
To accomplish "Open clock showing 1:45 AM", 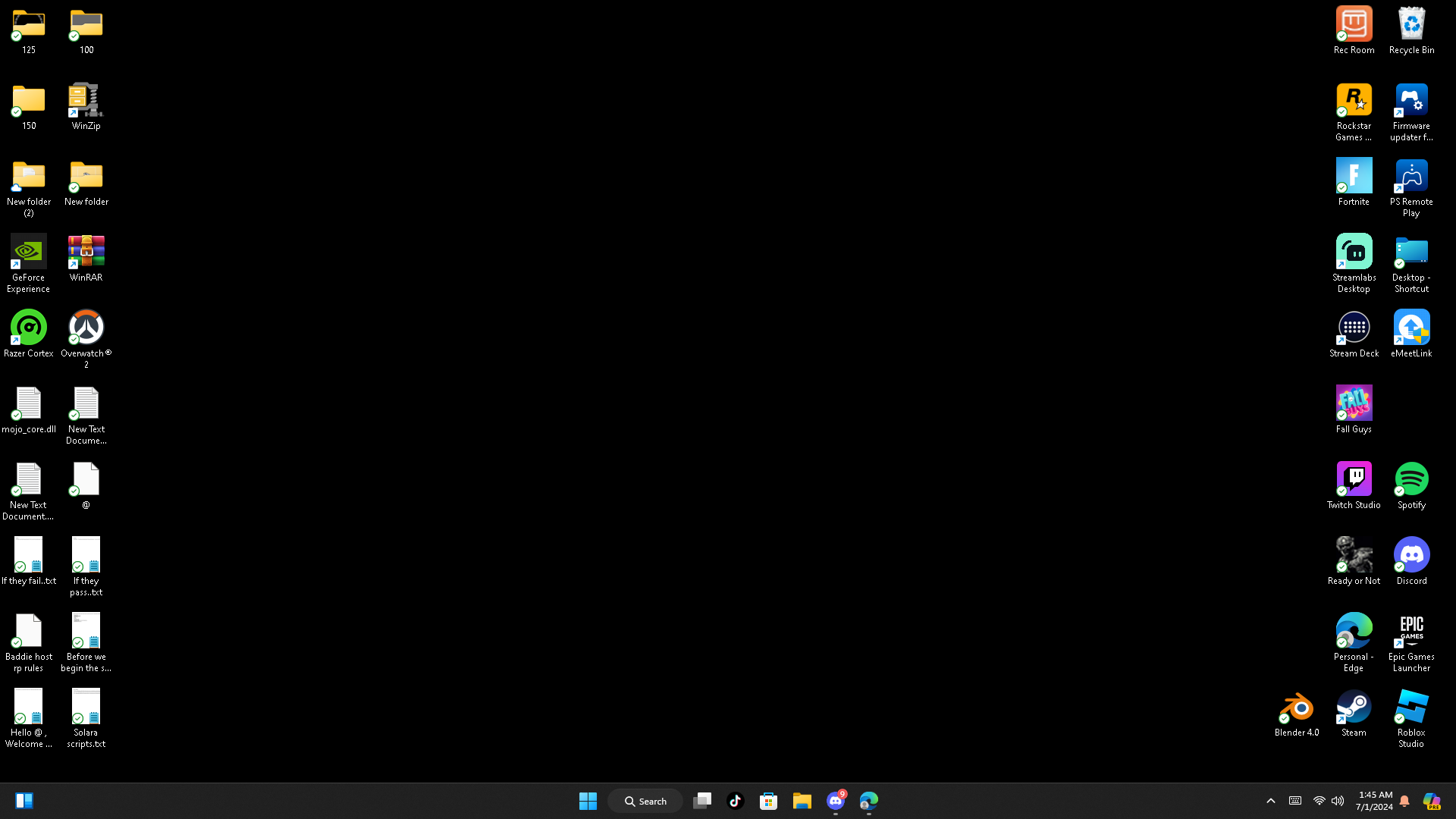I will (x=1375, y=801).
